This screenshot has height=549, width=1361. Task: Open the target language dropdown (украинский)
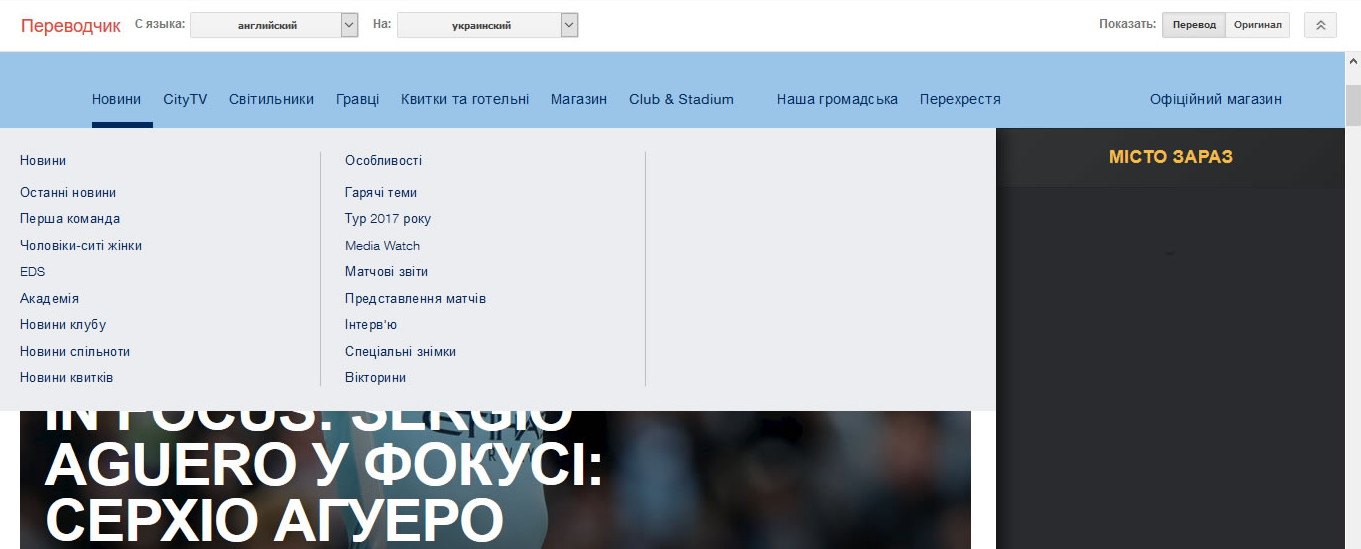[487, 25]
